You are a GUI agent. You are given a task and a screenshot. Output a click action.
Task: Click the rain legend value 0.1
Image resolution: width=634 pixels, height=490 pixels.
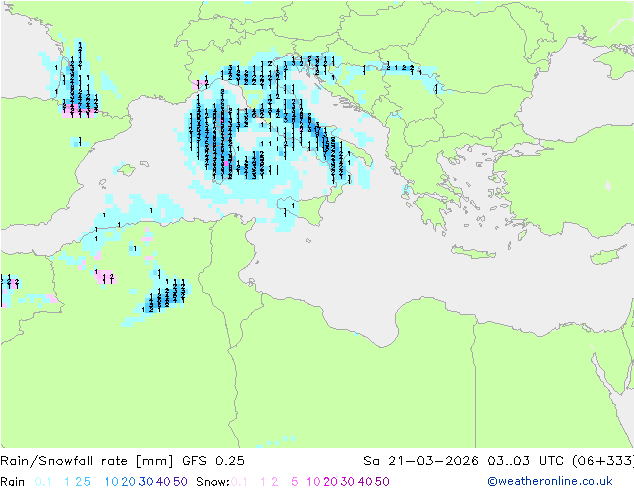43,482
